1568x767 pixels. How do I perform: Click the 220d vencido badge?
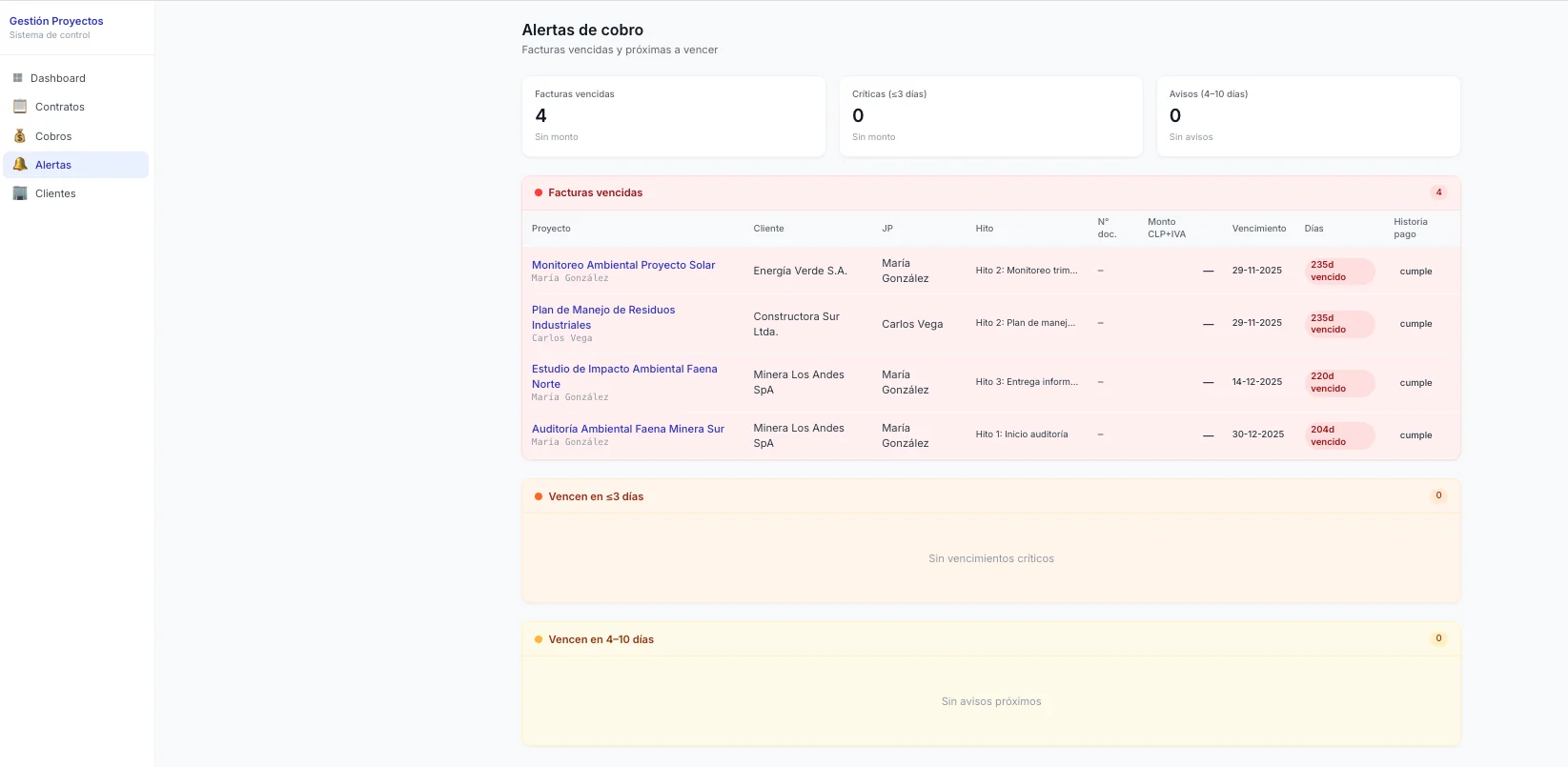[1339, 382]
